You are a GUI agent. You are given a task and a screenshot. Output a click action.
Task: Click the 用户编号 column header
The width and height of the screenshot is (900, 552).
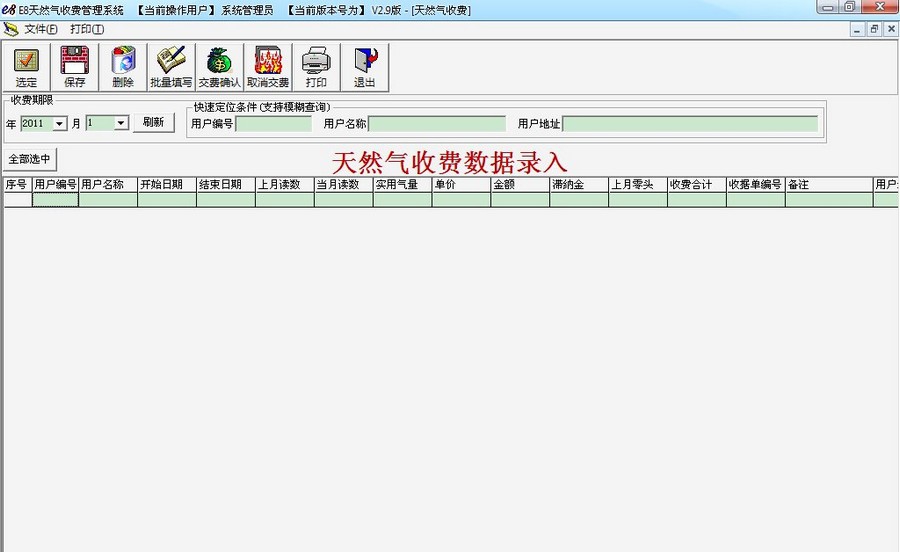(56, 185)
